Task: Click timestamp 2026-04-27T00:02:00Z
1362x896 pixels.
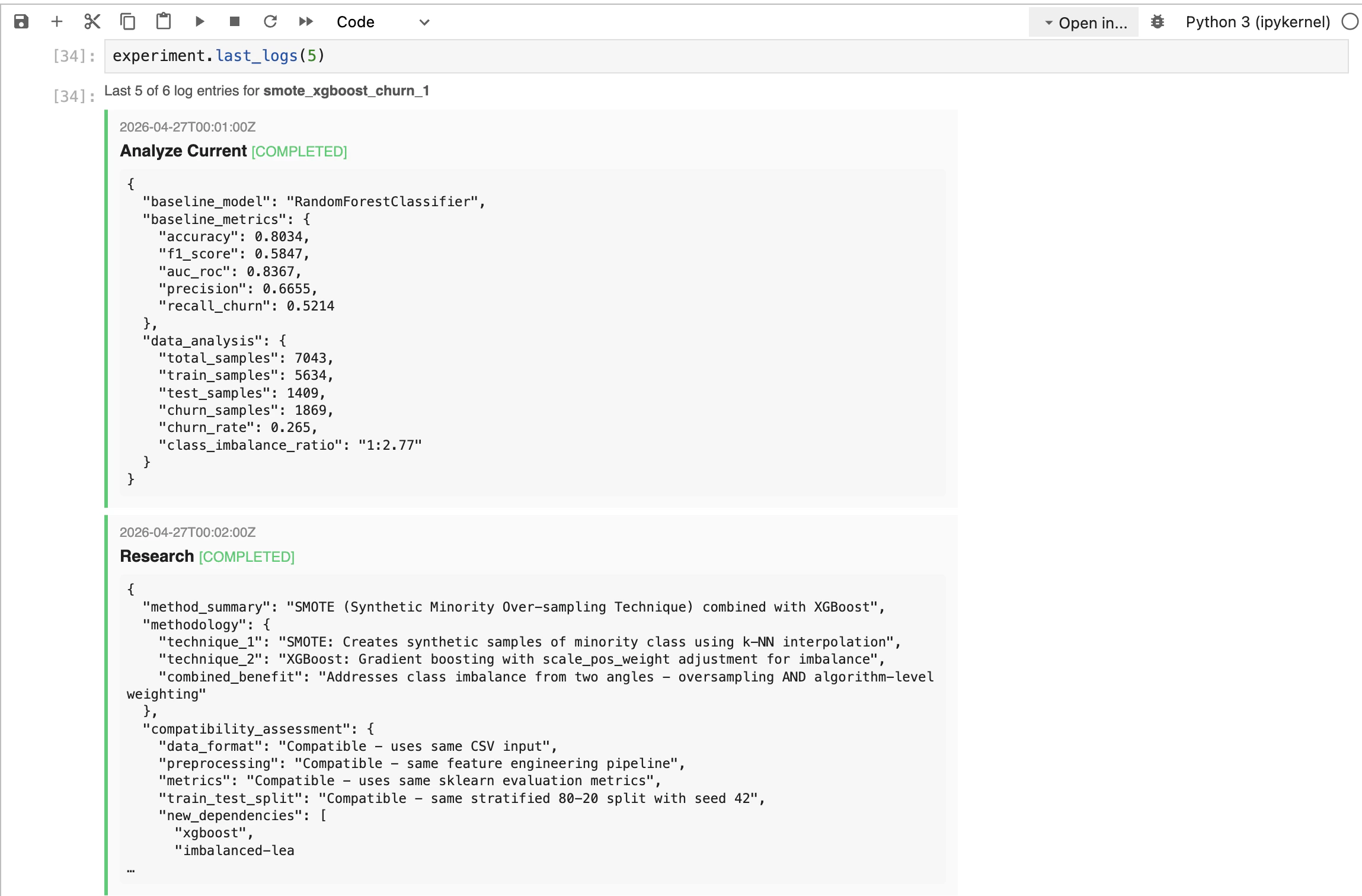Action: pos(188,532)
